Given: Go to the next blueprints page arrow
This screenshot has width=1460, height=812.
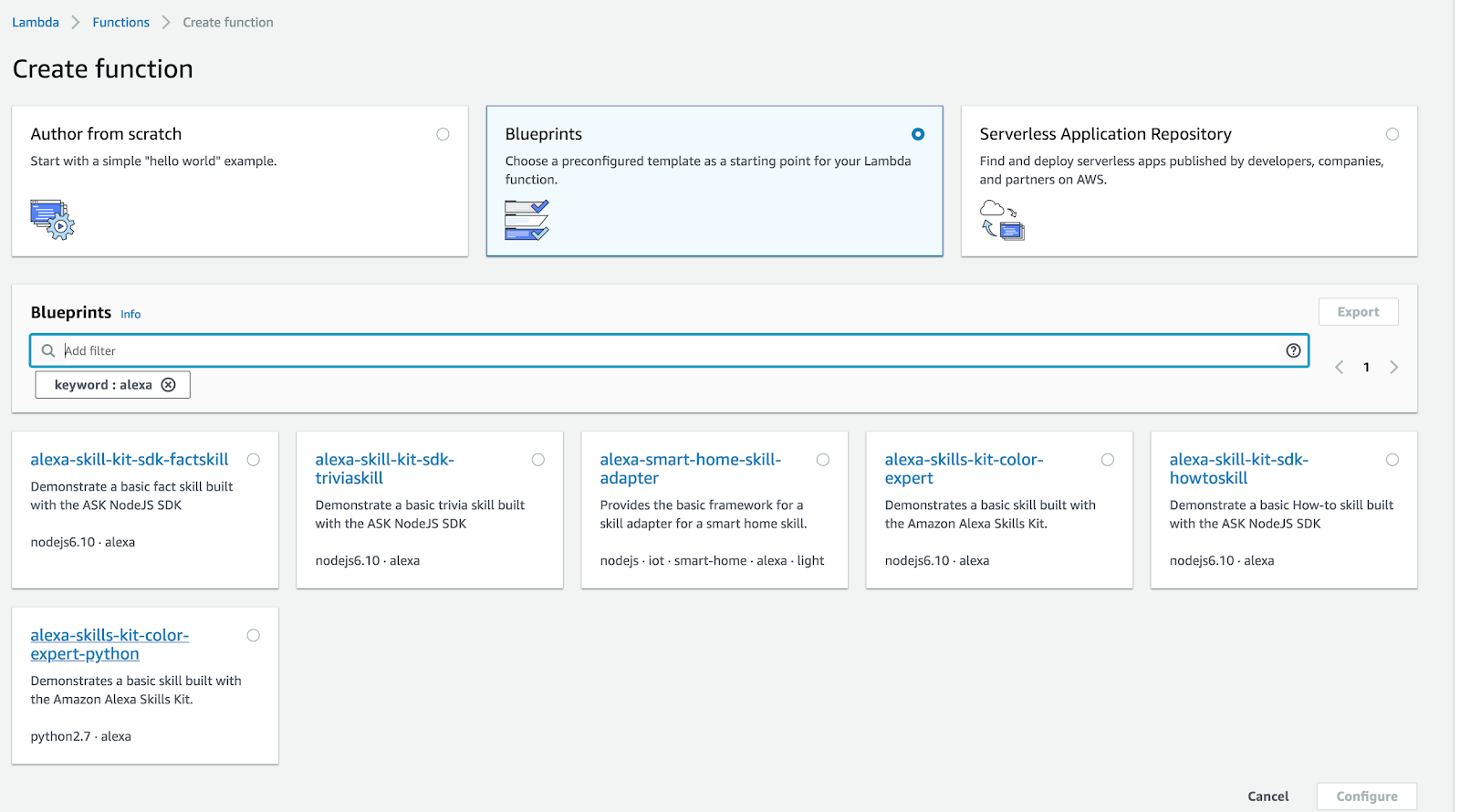Looking at the screenshot, I should coord(1393,368).
